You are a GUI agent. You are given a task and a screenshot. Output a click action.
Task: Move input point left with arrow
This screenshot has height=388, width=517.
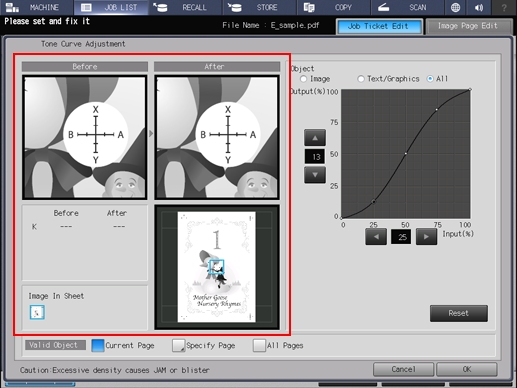pos(376,237)
